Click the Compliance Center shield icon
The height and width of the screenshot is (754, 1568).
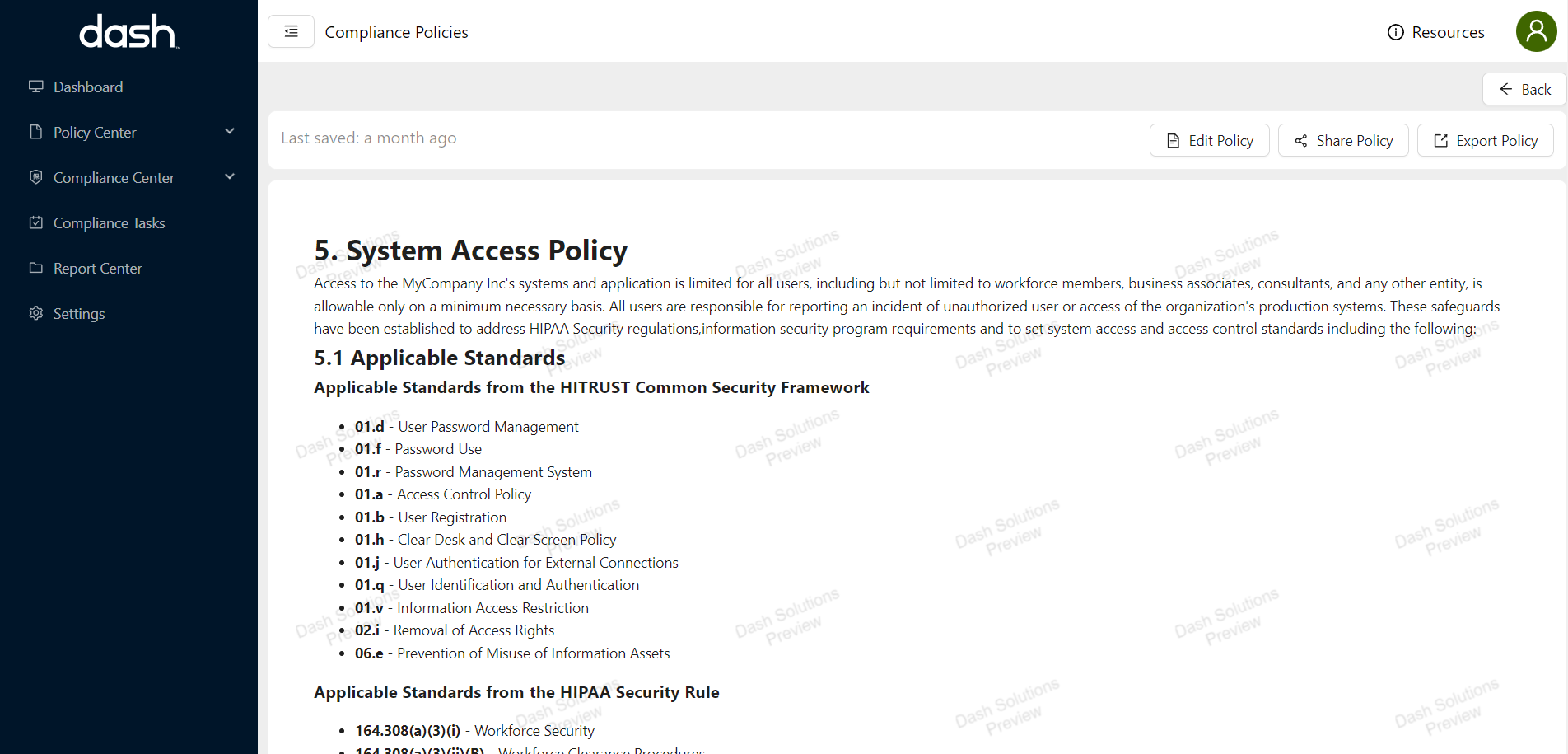click(x=36, y=177)
